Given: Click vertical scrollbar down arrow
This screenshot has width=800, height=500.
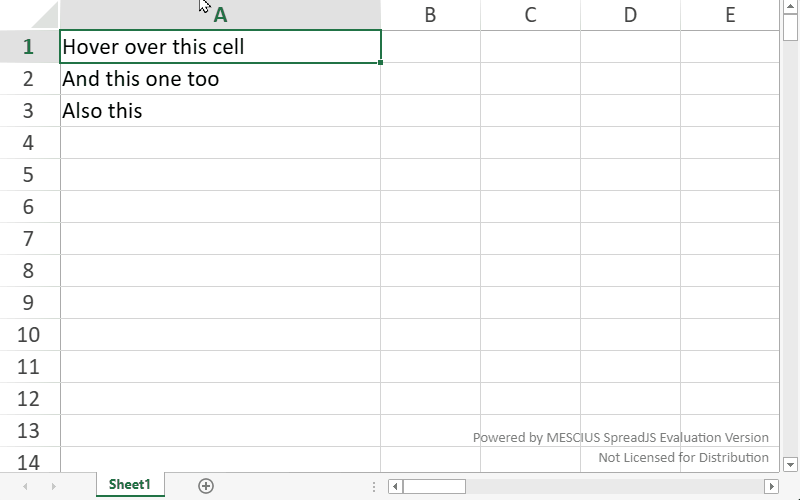Looking at the screenshot, I should (x=790, y=464).
